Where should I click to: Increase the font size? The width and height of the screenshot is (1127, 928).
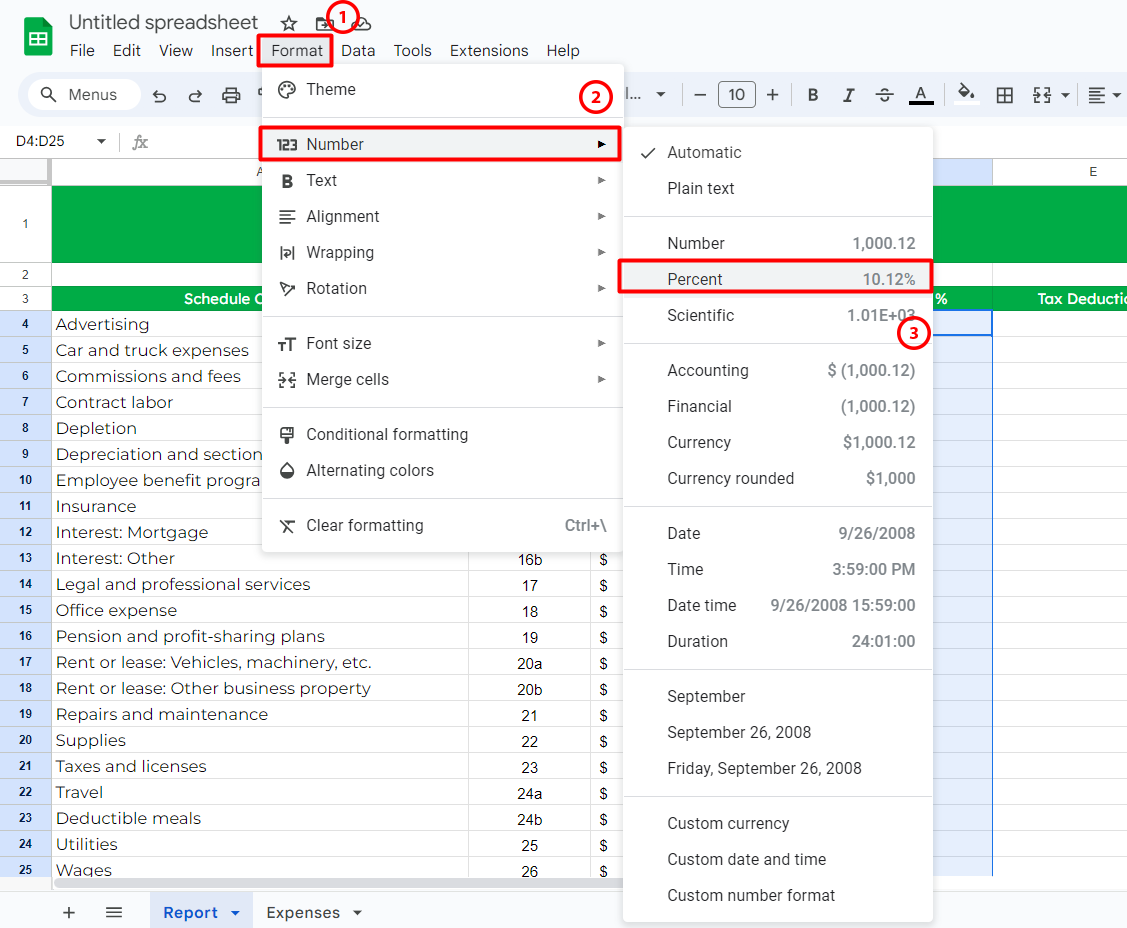pyautogui.click(x=773, y=95)
